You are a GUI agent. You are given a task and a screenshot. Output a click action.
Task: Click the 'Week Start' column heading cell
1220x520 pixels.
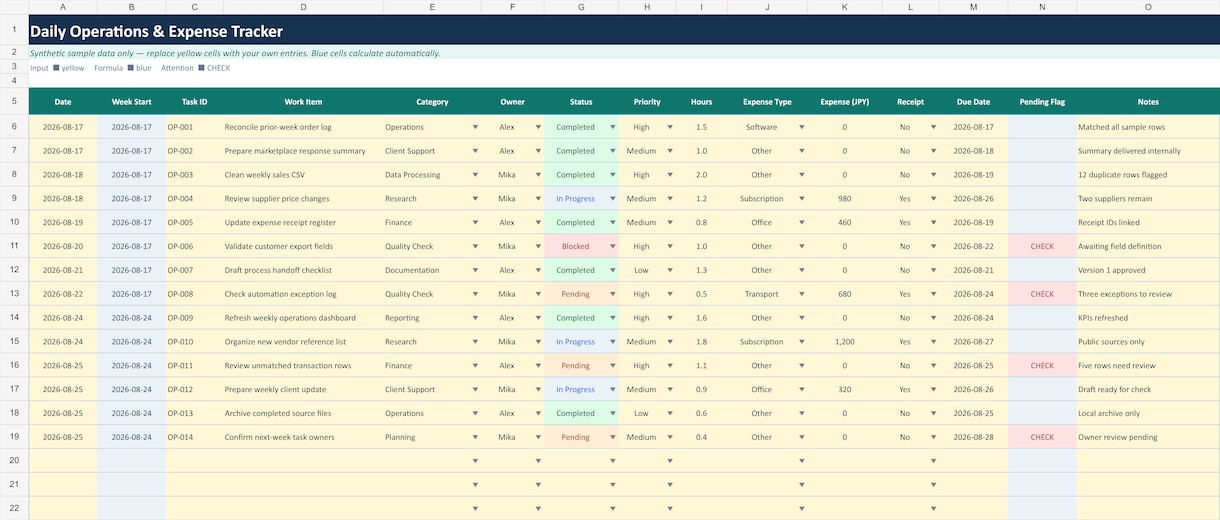tap(132, 102)
